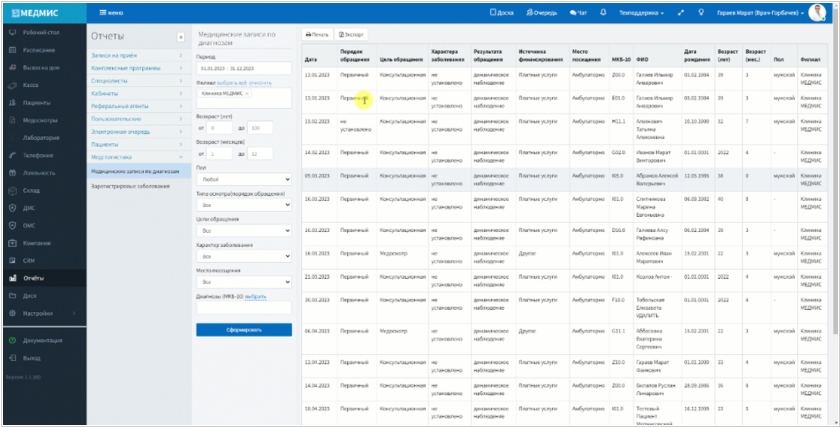Expand Настройки in the sidebar

tap(41, 313)
